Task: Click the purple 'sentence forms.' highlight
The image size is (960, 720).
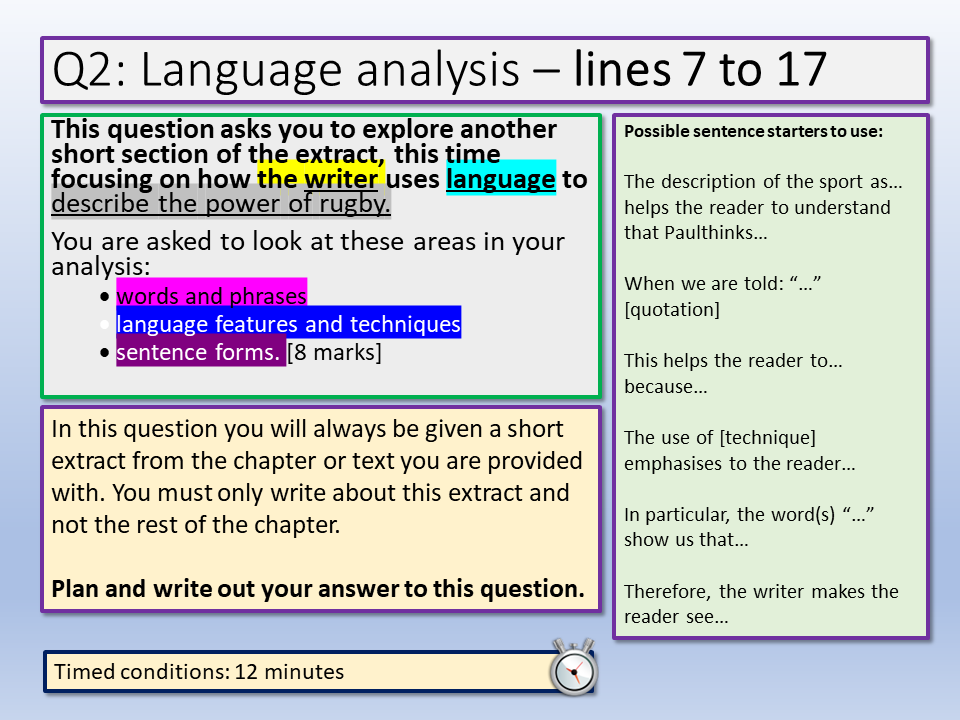Action: tap(199, 353)
